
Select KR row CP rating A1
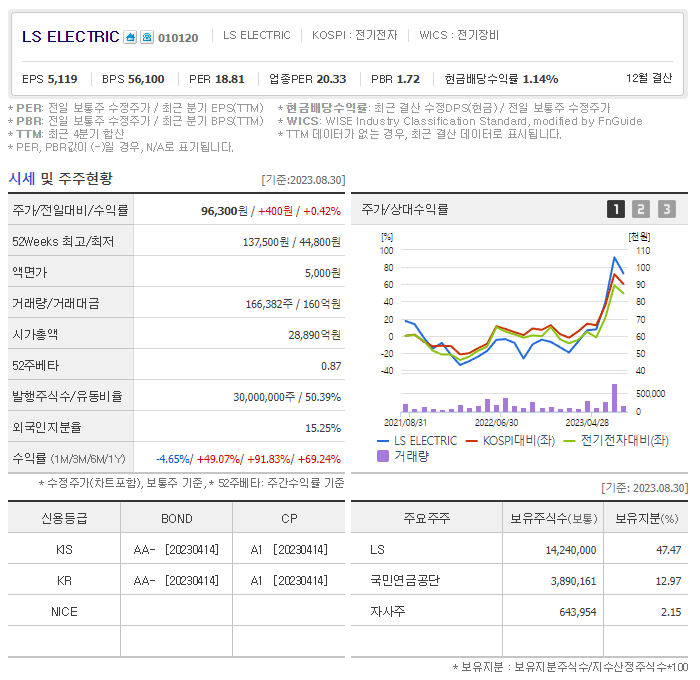click(256, 580)
